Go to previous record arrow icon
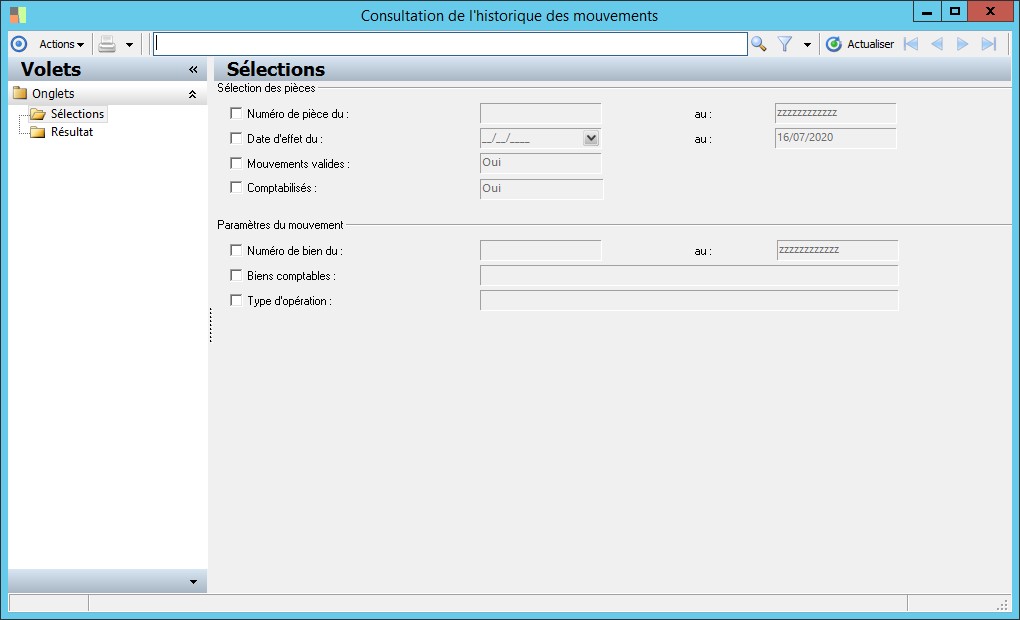The width and height of the screenshot is (1020, 620). click(937, 44)
